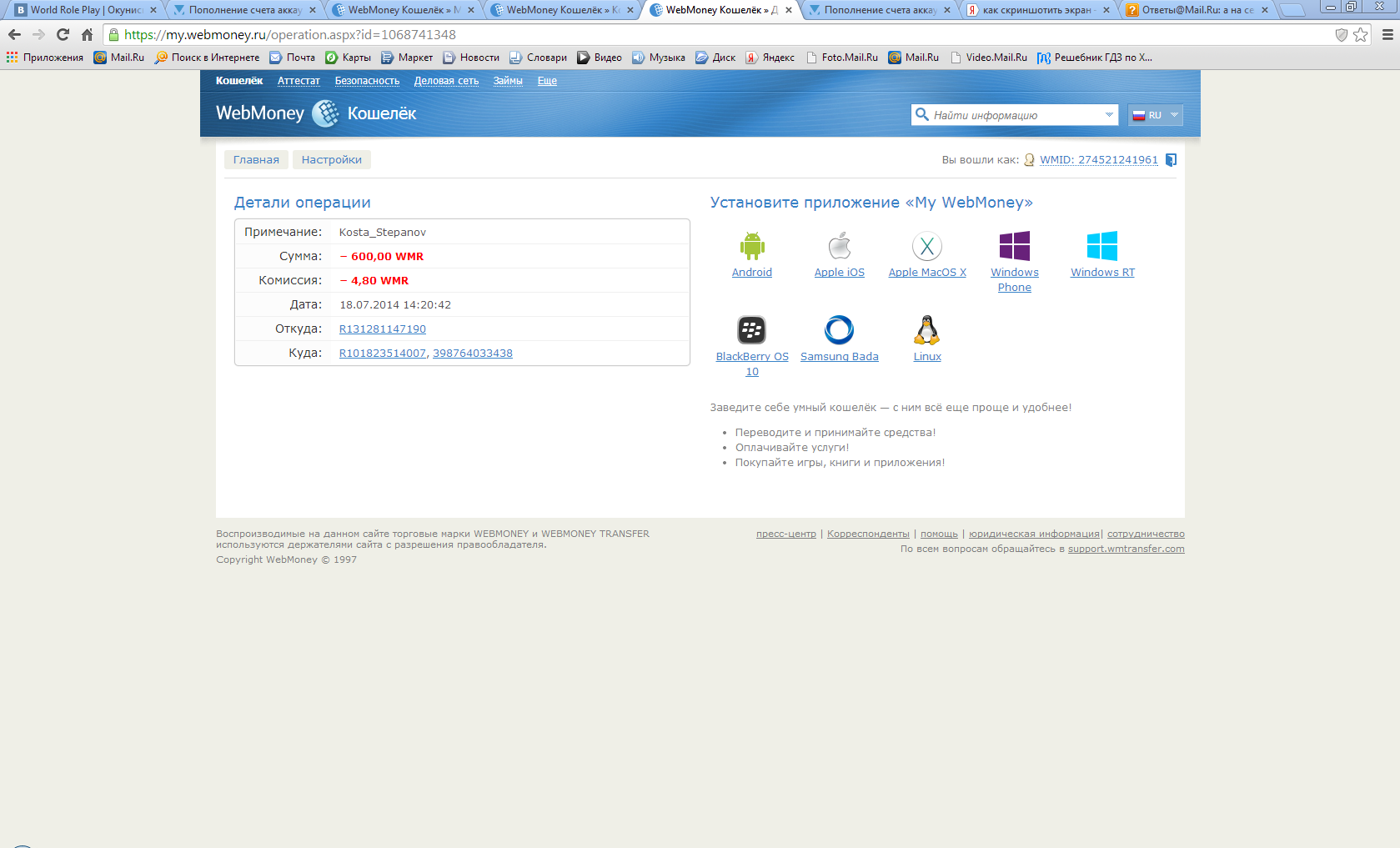Open юридическая информация footer link

pos(1034,534)
